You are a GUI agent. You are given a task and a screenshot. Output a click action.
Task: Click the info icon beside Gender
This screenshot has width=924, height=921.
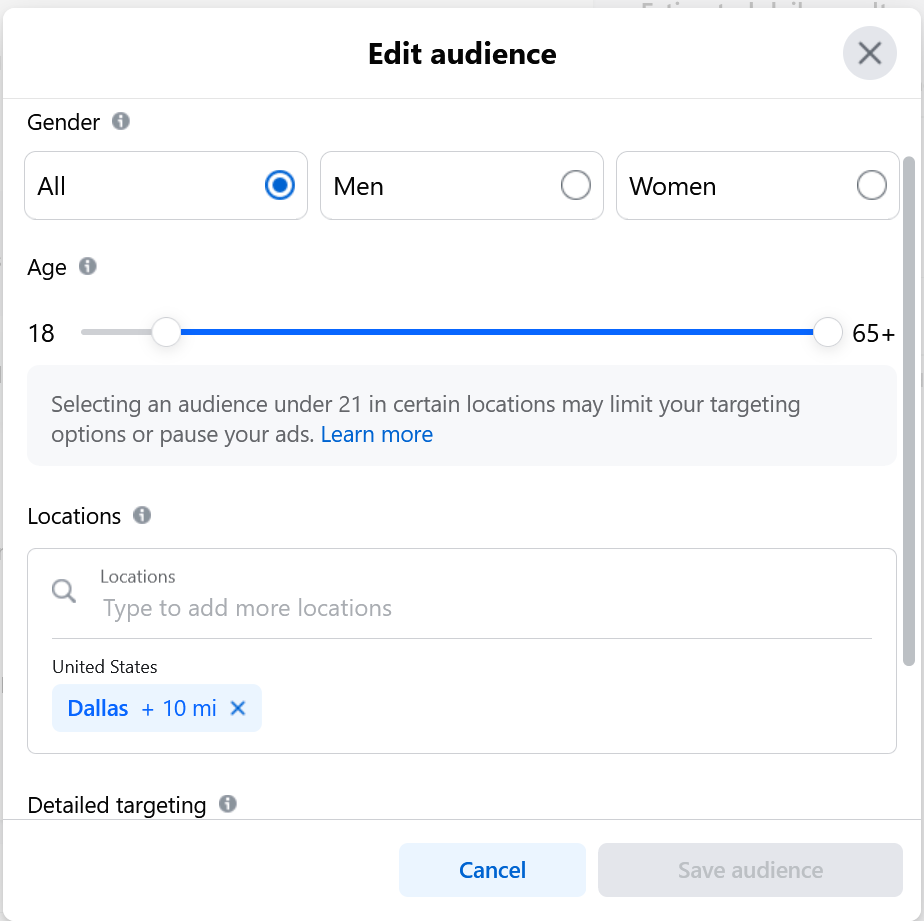click(x=121, y=122)
